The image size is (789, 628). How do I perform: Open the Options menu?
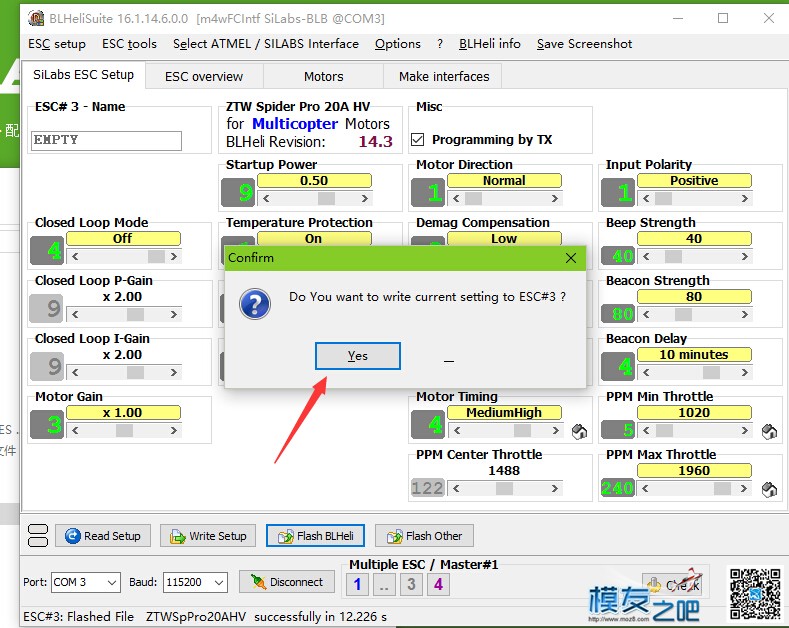coord(398,44)
